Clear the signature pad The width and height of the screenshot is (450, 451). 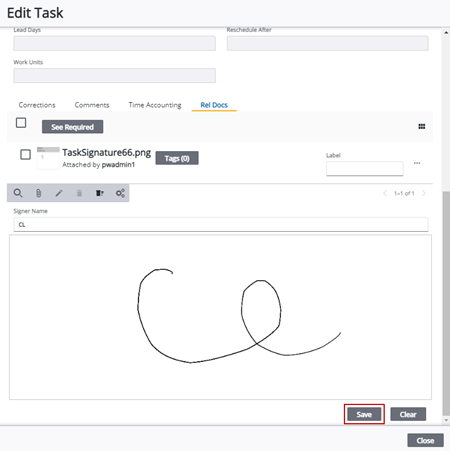coord(408,414)
